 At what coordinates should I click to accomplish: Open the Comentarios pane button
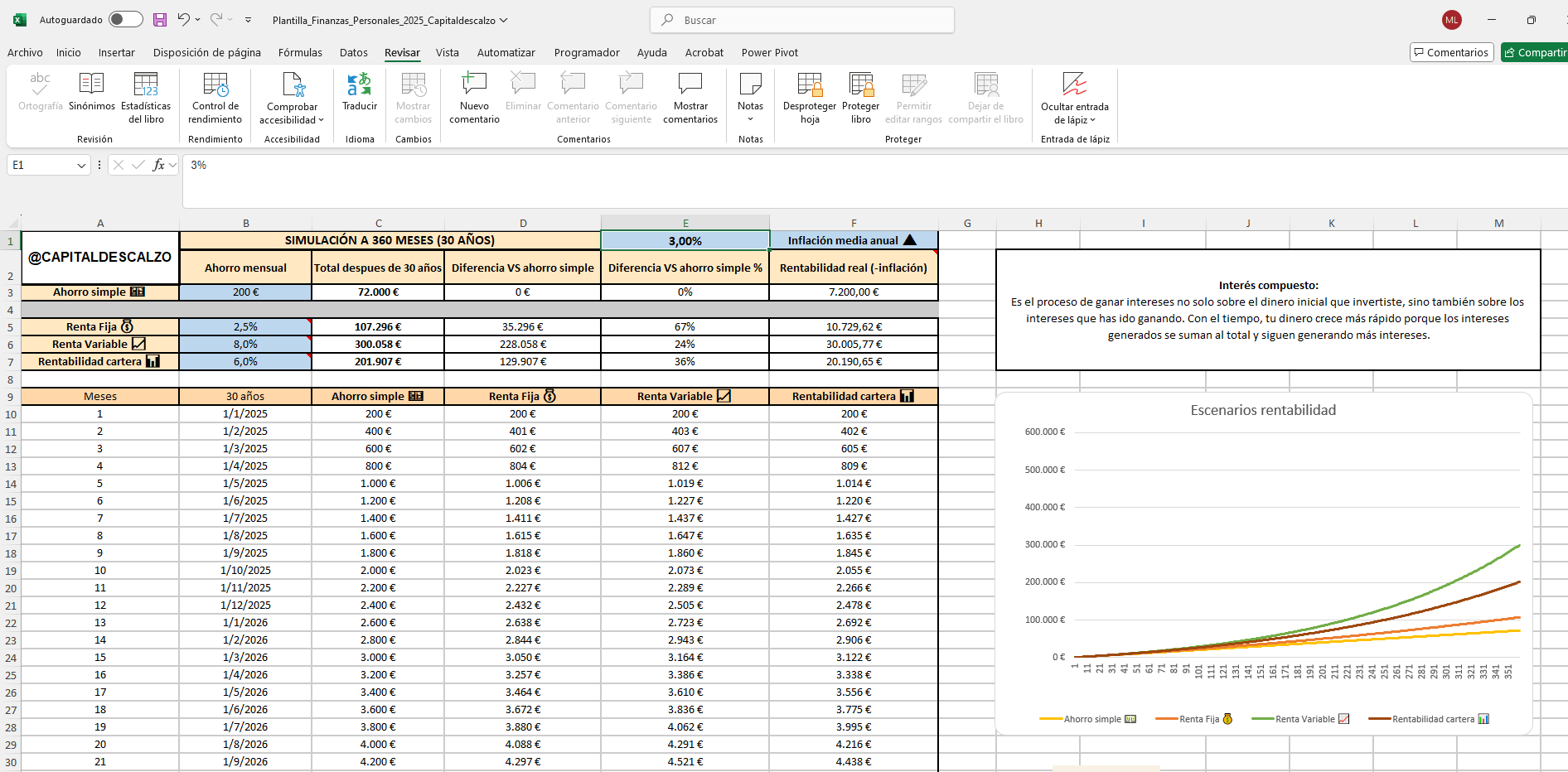(1451, 52)
